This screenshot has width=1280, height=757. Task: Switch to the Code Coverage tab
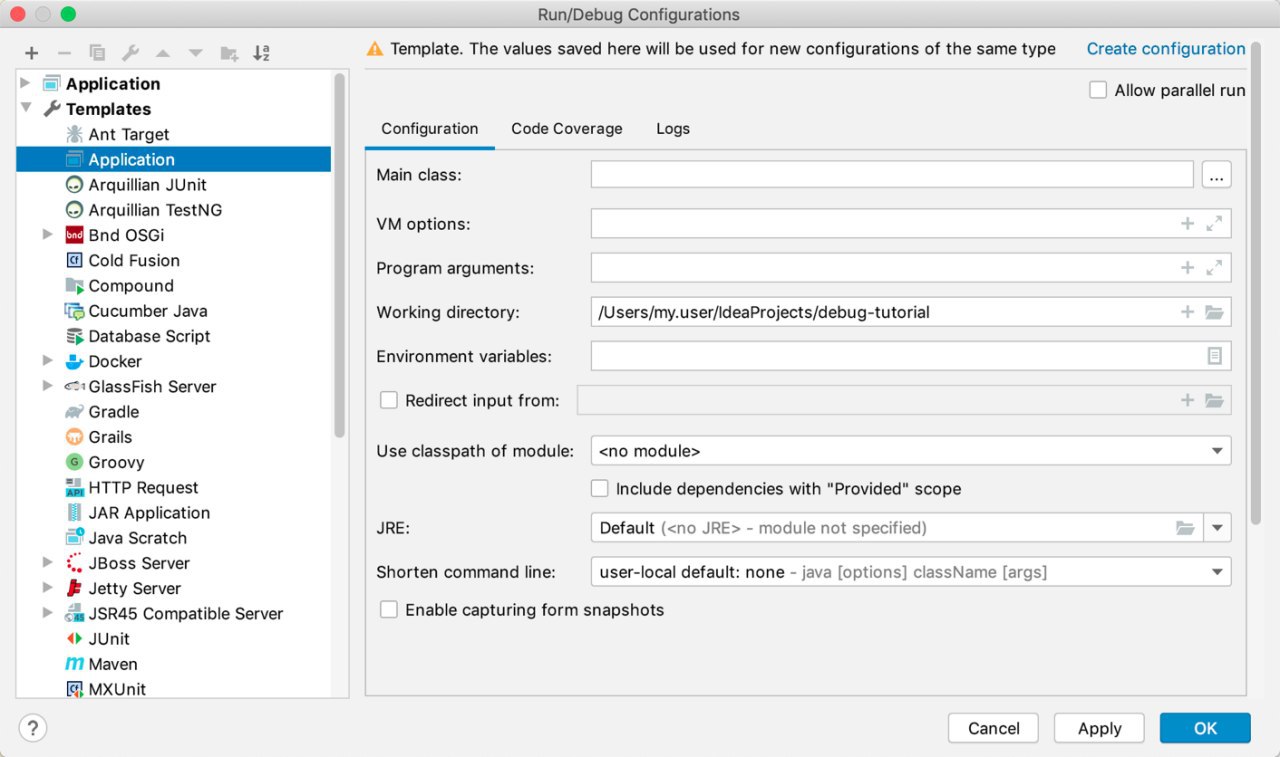pos(566,129)
